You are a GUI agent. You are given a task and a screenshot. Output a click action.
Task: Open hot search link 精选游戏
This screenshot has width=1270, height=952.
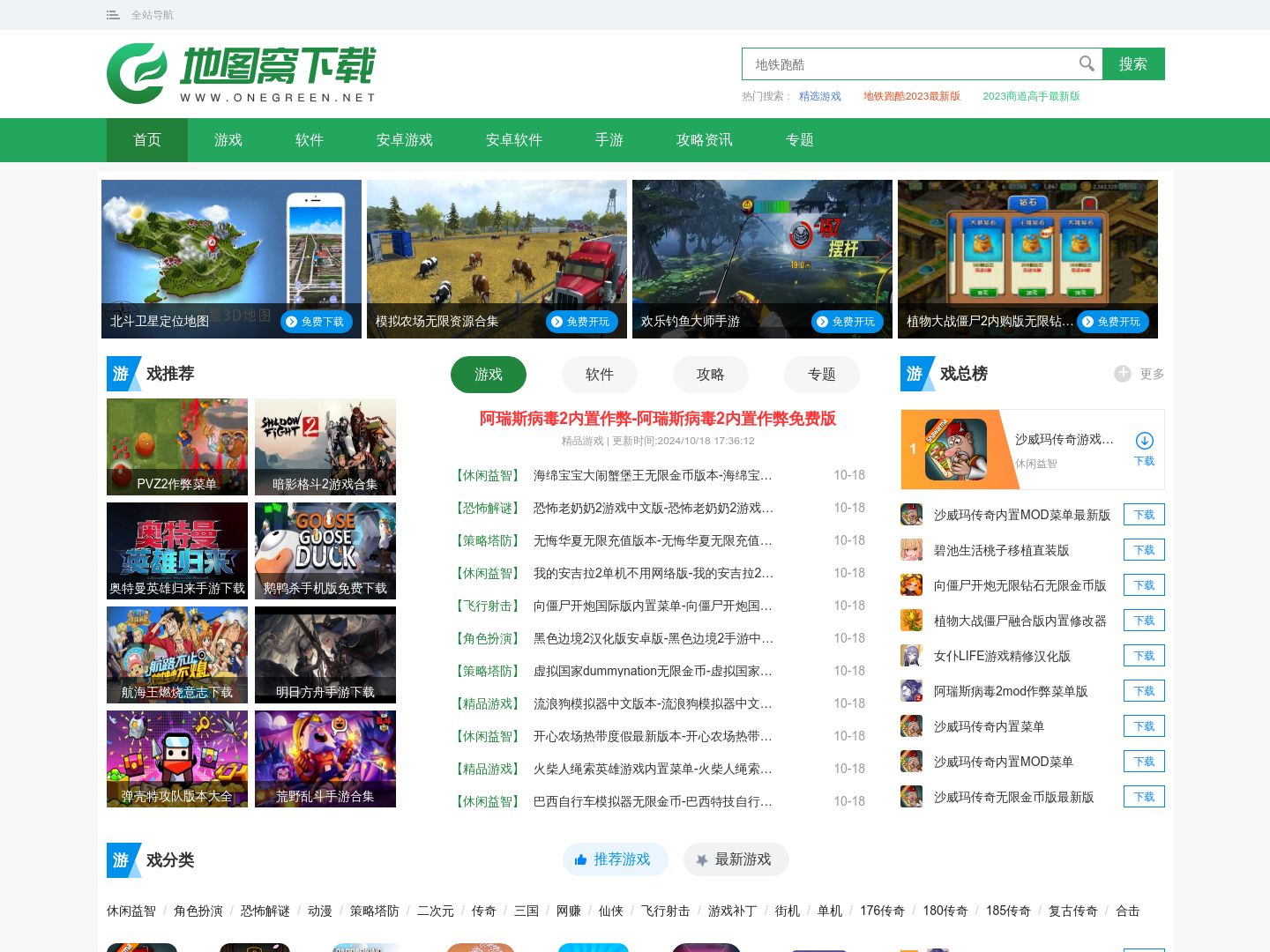click(820, 96)
